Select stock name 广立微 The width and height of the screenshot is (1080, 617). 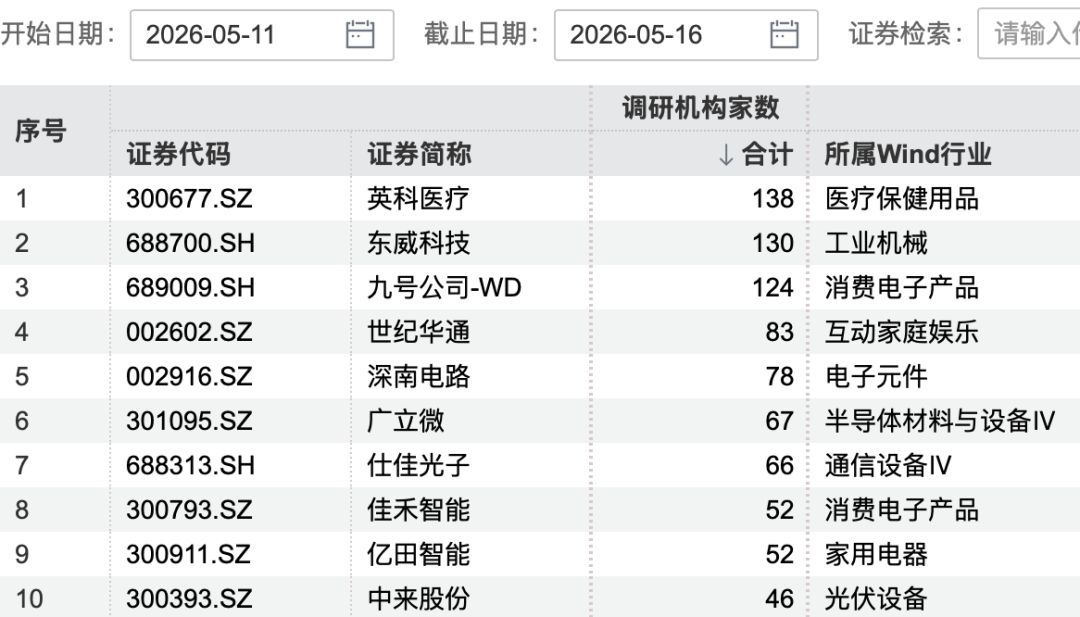point(406,421)
